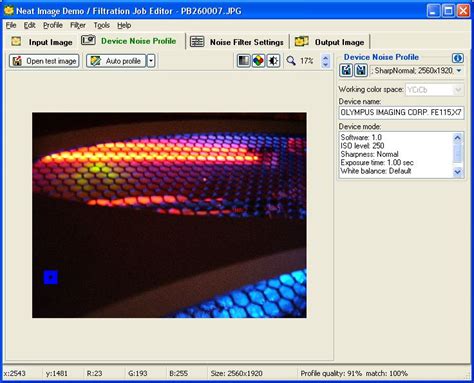Viewport: 474px width, 383px height.
Task: Switch to the Input Image tab
Action: (42, 42)
